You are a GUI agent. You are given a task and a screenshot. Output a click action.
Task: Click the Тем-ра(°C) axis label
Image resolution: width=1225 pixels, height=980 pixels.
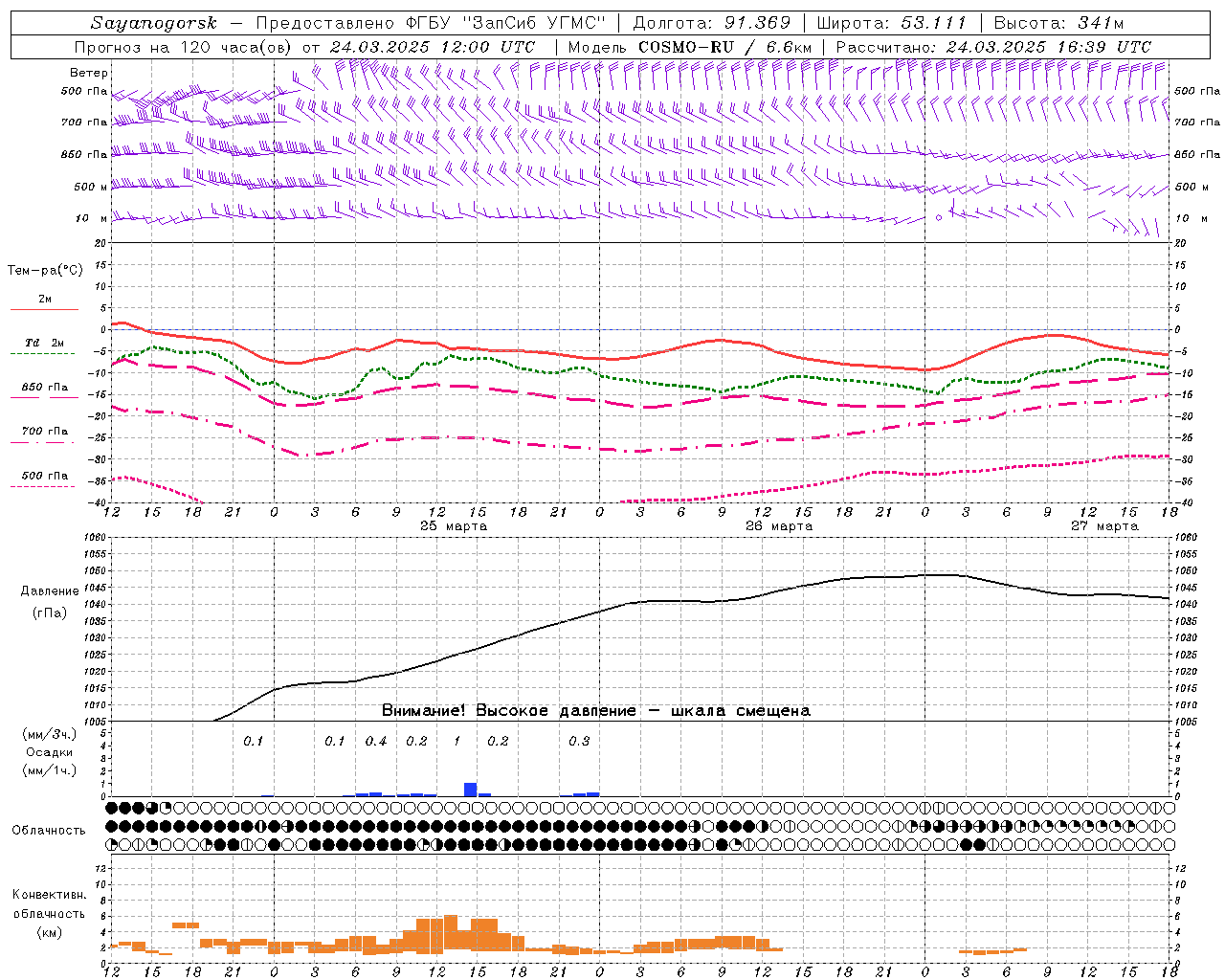coord(45,271)
